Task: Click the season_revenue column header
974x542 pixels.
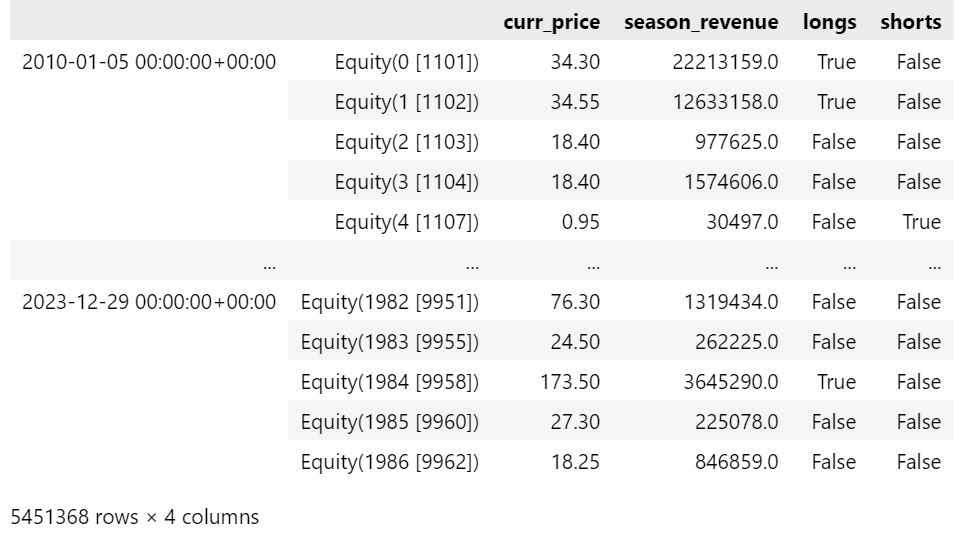Action: (701, 22)
